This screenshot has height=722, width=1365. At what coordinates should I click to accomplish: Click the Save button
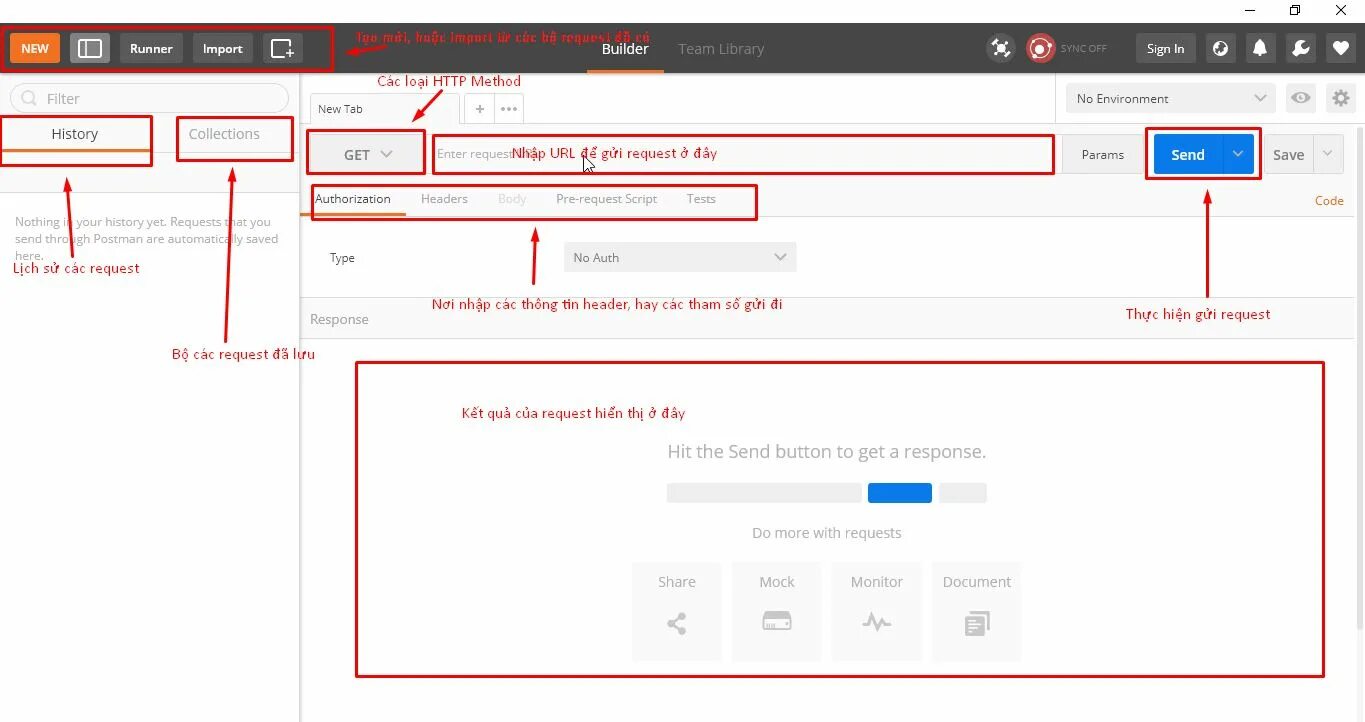pyautogui.click(x=1288, y=155)
